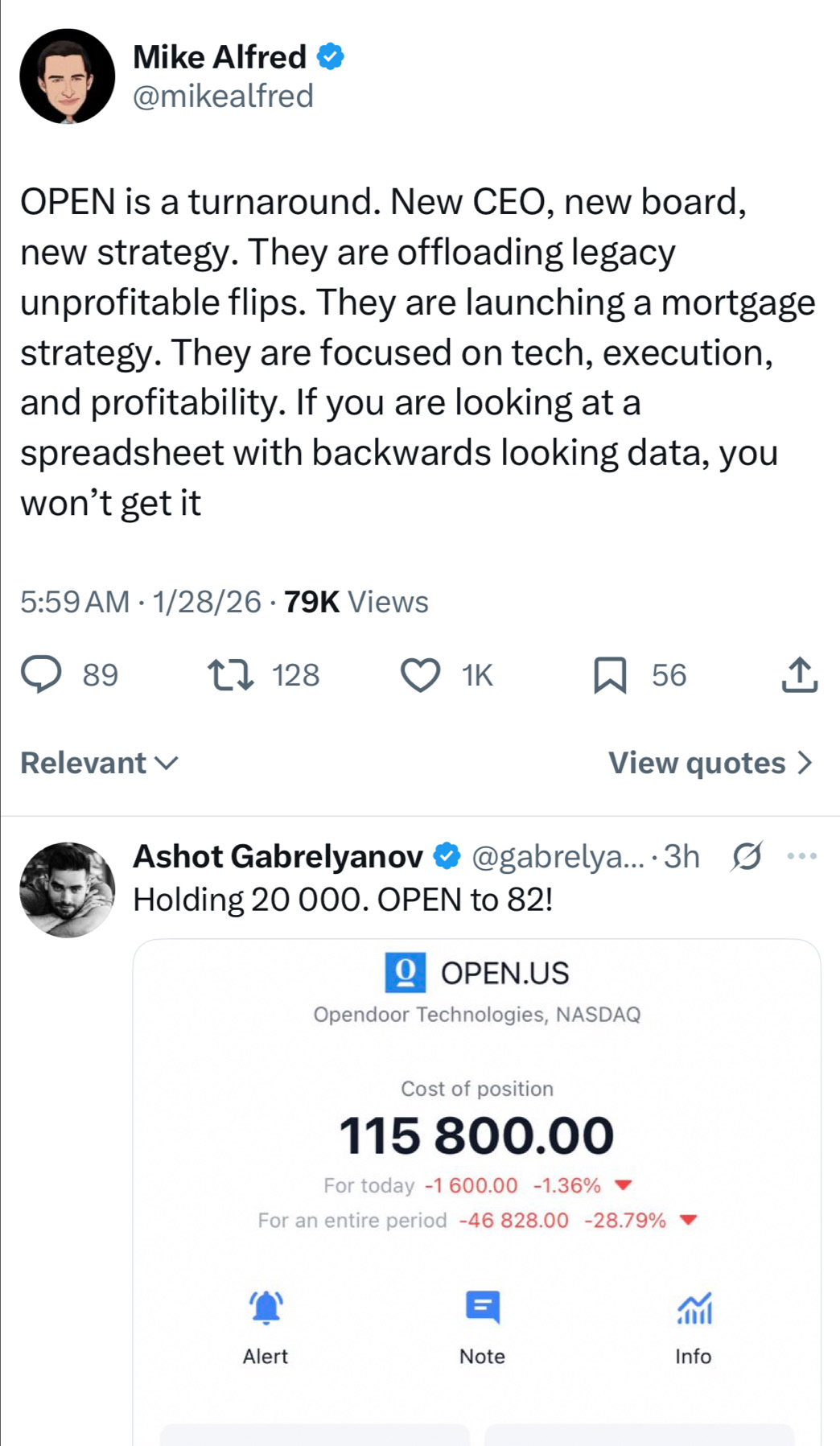840x1446 pixels.
Task: Open View quotes chevron link
Action: tap(711, 763)
